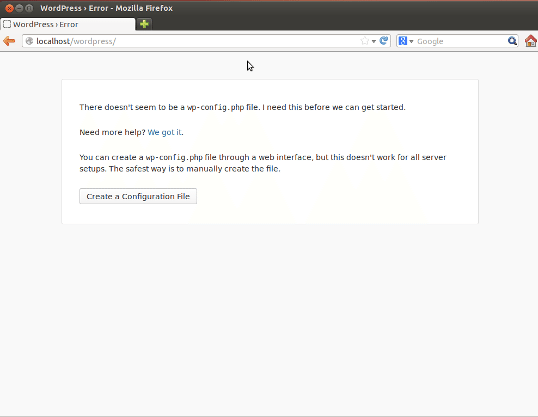The image size is (538, 417).
Task: Focus the localhost/wordpress/ address field
Action: [x=197, y=41]
